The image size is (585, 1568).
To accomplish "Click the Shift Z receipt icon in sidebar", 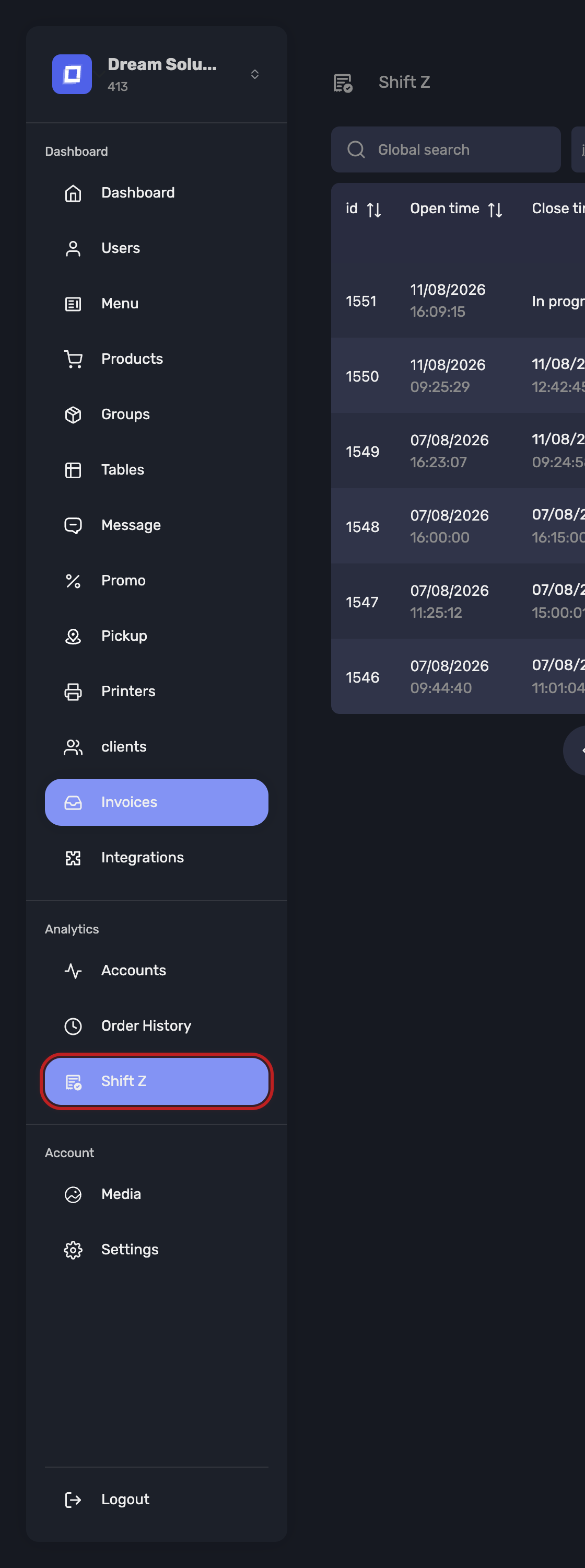I will point(73,1081).
